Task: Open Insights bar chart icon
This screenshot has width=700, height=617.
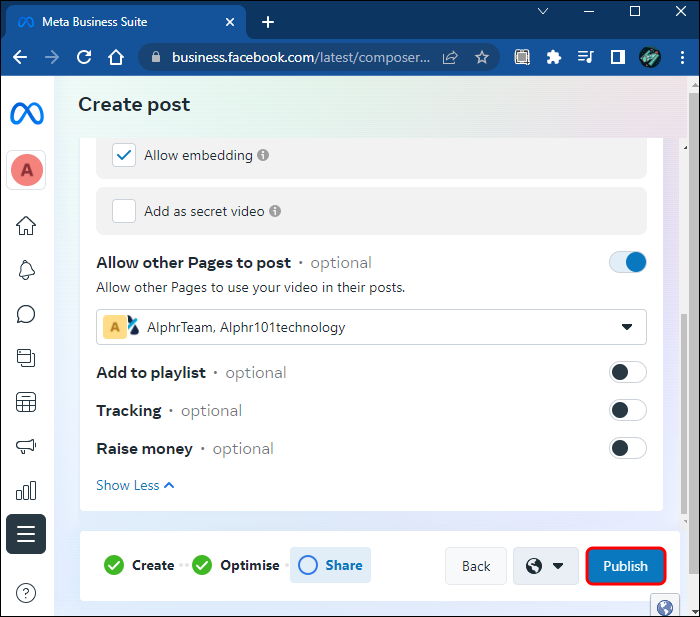Action: click(26, 490)
